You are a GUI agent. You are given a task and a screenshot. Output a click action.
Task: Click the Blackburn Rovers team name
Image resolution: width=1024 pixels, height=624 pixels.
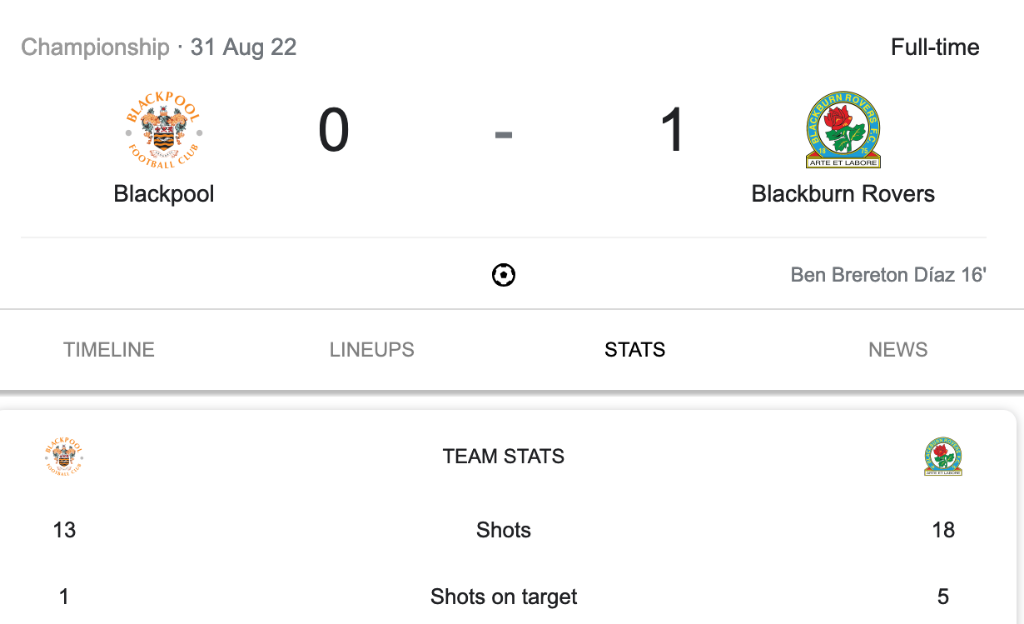point(843,194)
